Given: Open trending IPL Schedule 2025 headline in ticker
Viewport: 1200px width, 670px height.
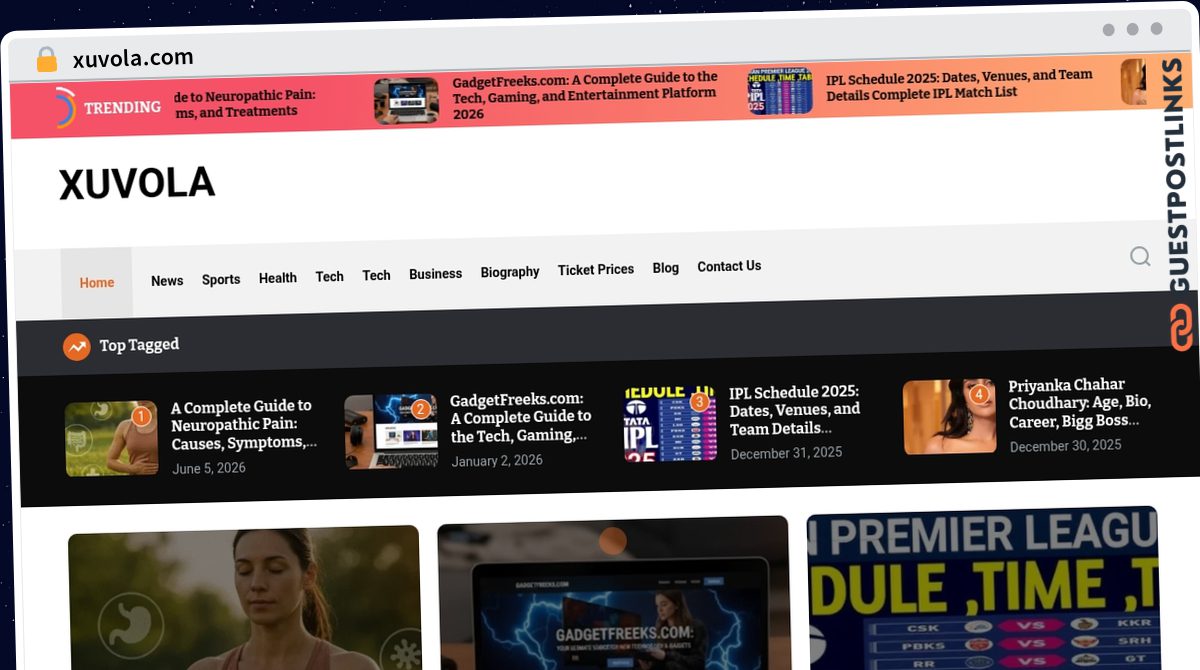Looking at the screenshot, I should (959, 84).
